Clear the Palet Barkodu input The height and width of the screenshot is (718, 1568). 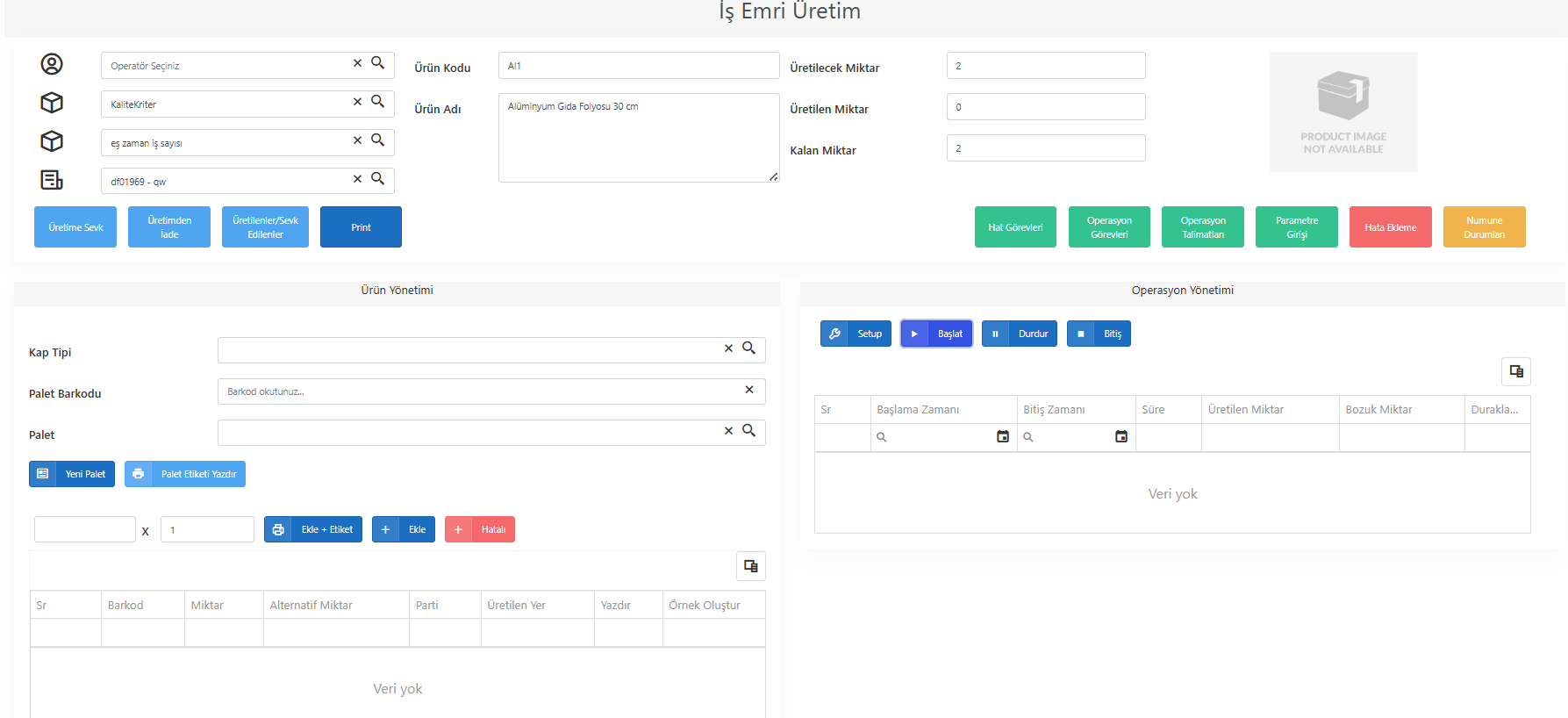point(749,390)
